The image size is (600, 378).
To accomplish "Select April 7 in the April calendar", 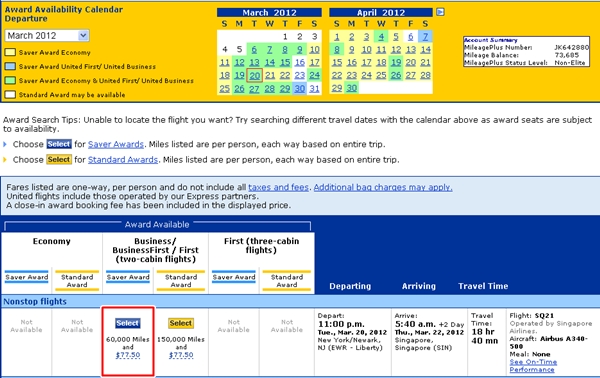I will click(425, 37).
